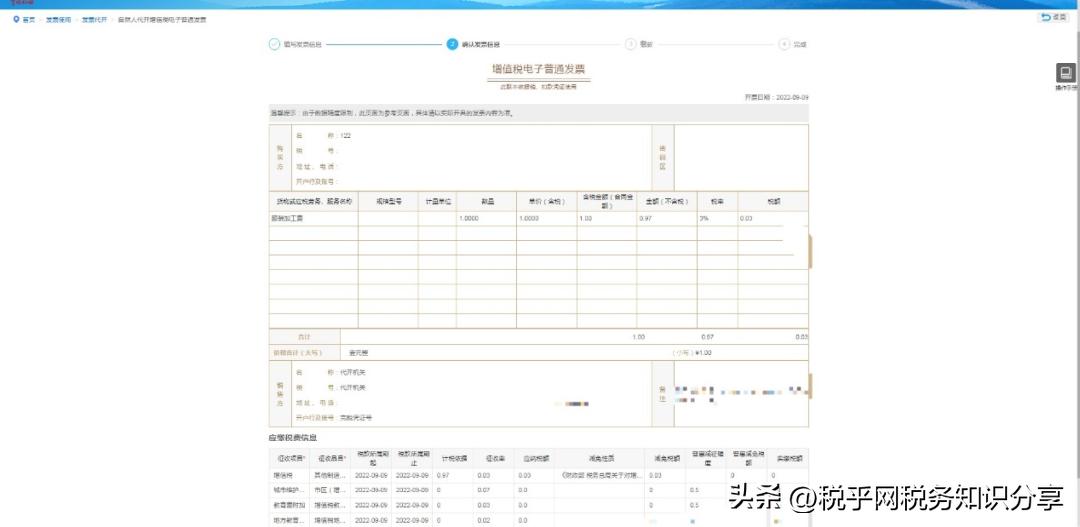Open 发票代开 breadcrumb link
Viewport: 1080px width, 527px height.
(94, 19)
